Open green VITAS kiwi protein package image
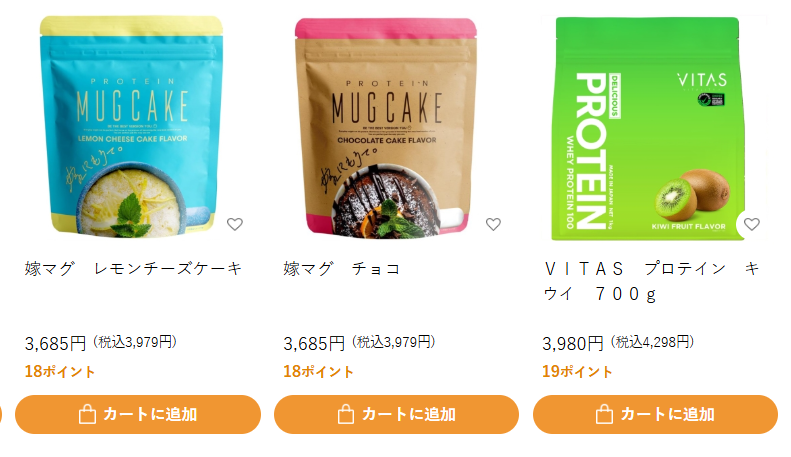The width and height of the screenshot is (791, 457). point(648,129)
